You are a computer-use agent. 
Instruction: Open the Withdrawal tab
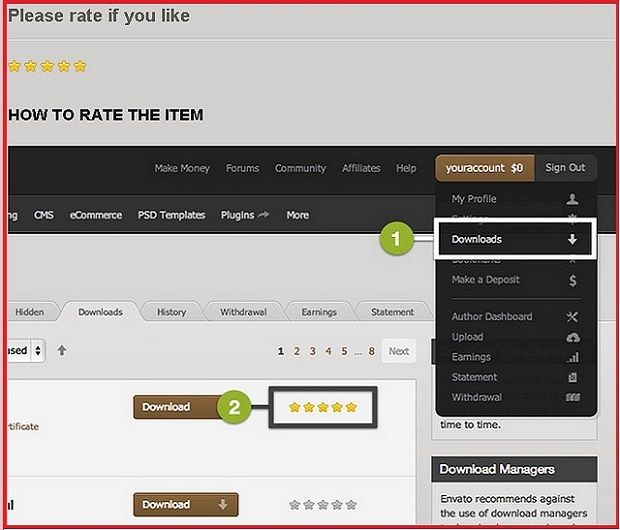243,312
